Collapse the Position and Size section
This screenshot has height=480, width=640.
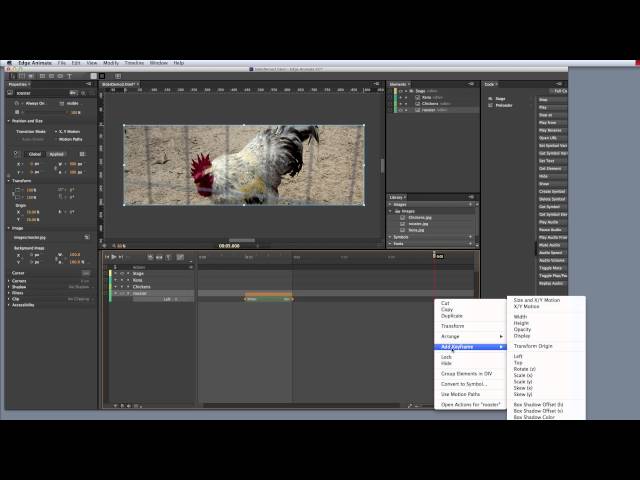click(9, 121)
